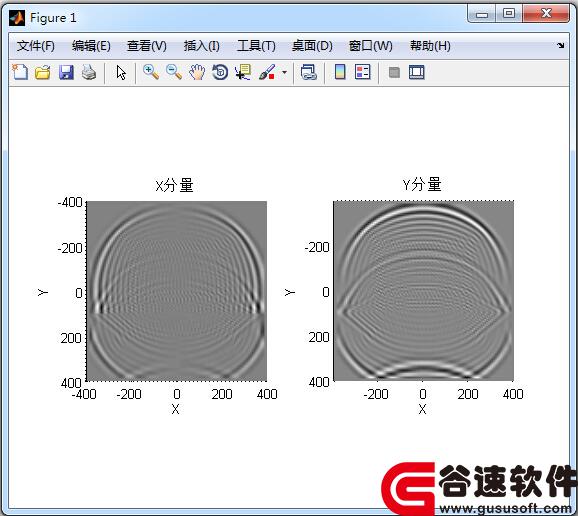
Task: Open the 窗口(W) menu
Action: pos(370,46)
